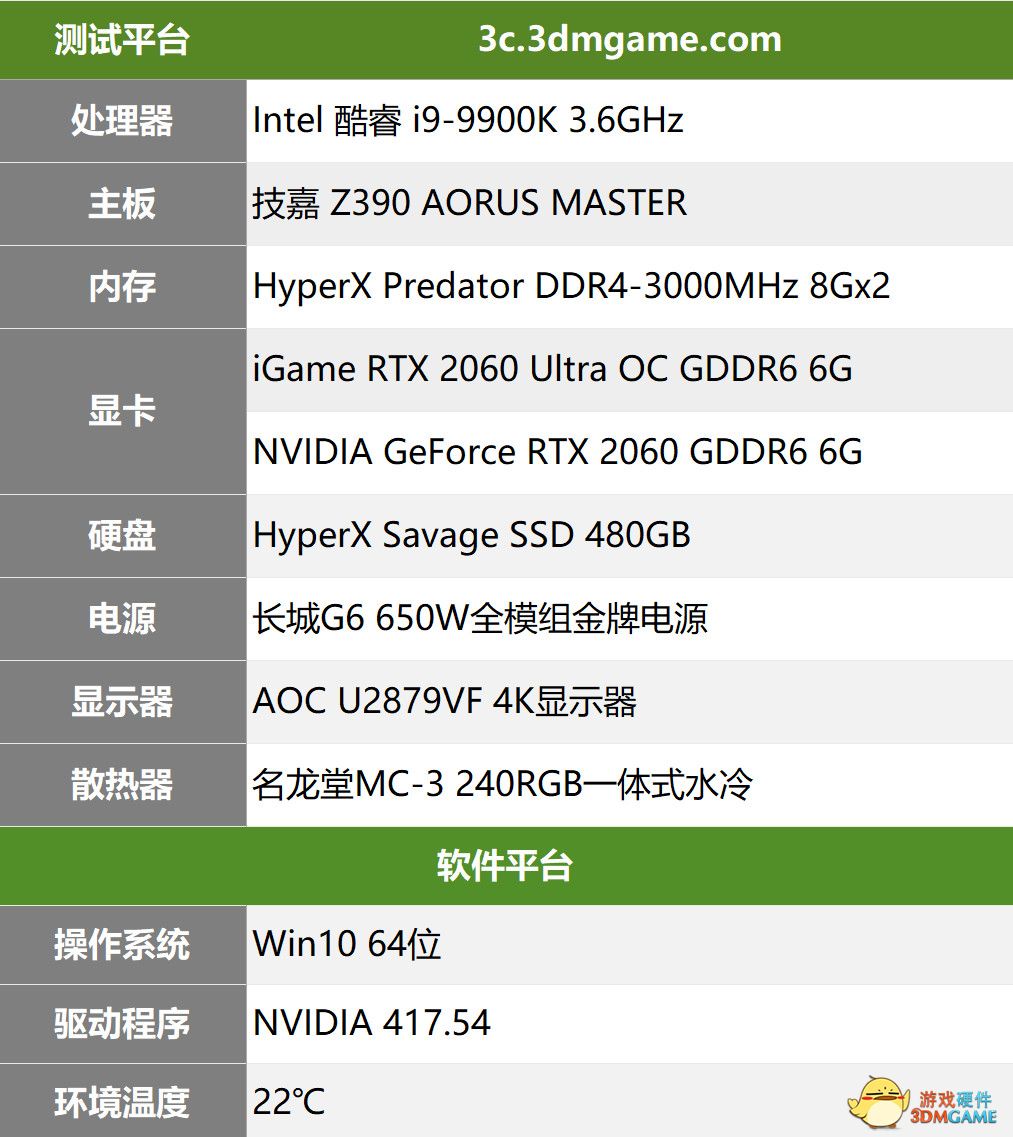The height and width of the screenshot is (1137, 1013).
Task: Select the 测试平台 header cell
Action: pyautogui.click(x=123, y=40)
